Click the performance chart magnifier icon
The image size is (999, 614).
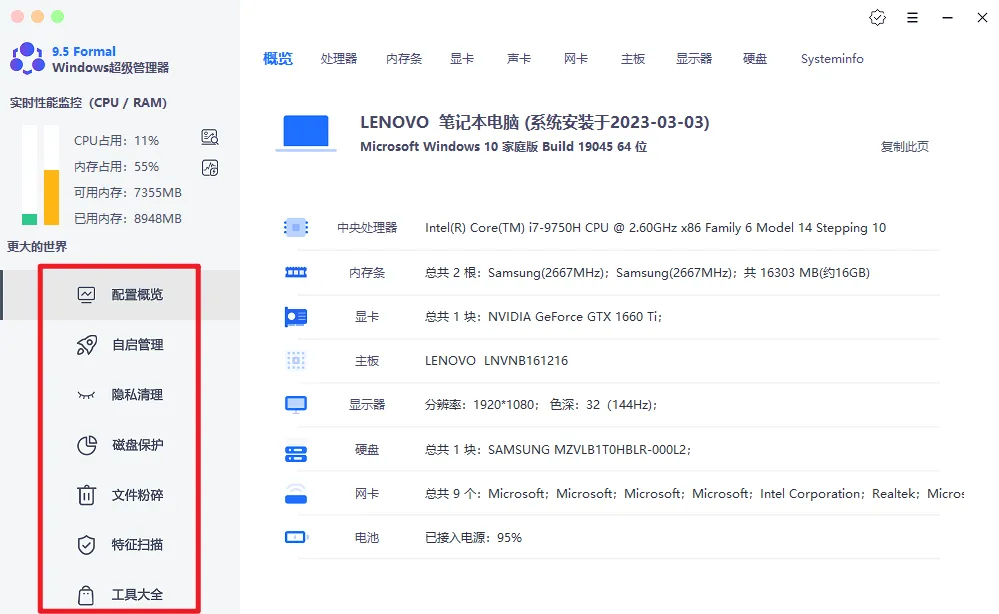pos(209,137)
